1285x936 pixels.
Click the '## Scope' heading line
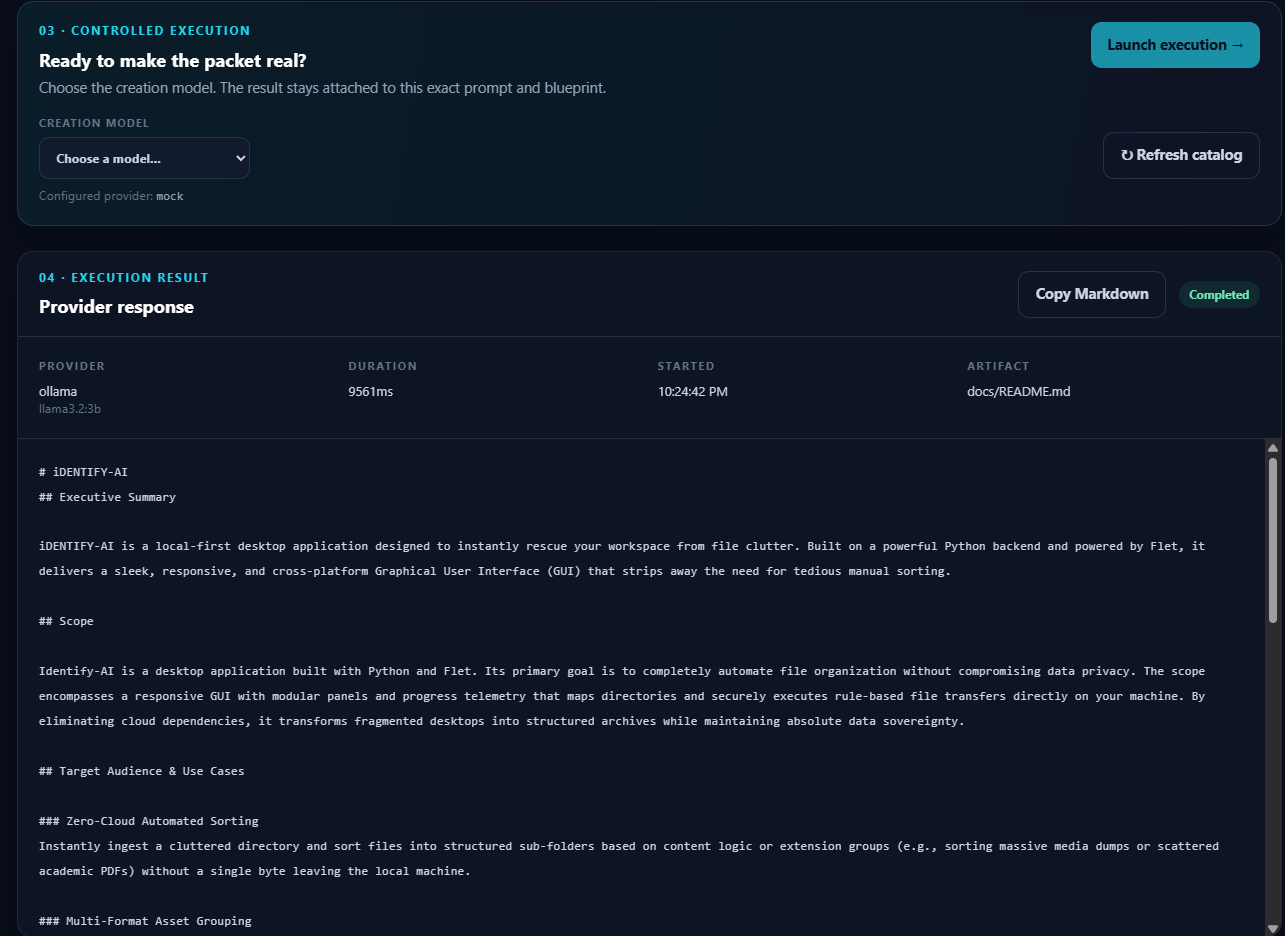click(x=66, y=621)
